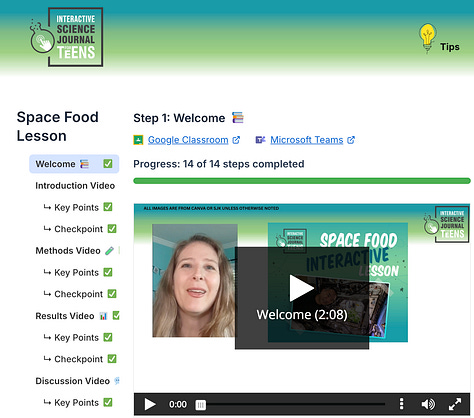The height and width of the screenshot is (418, 474).
Task: Click the Microsoft Teams icon
Action: [x=260, y=140]
